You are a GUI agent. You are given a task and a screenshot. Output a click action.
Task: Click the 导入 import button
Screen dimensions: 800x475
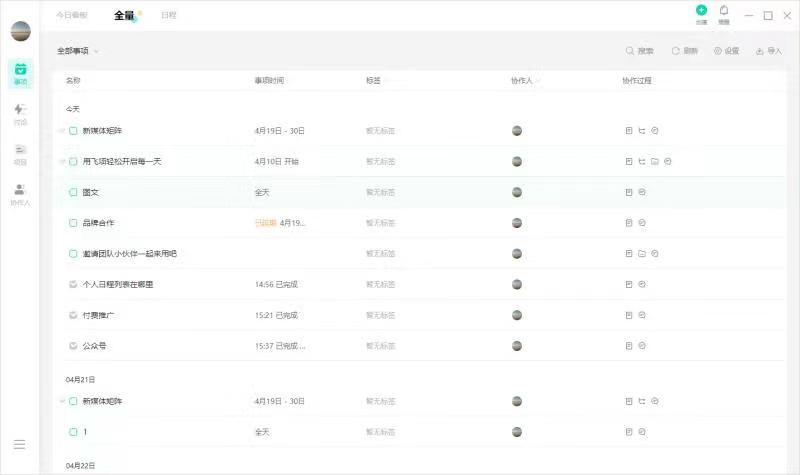(x=769, y=51)
